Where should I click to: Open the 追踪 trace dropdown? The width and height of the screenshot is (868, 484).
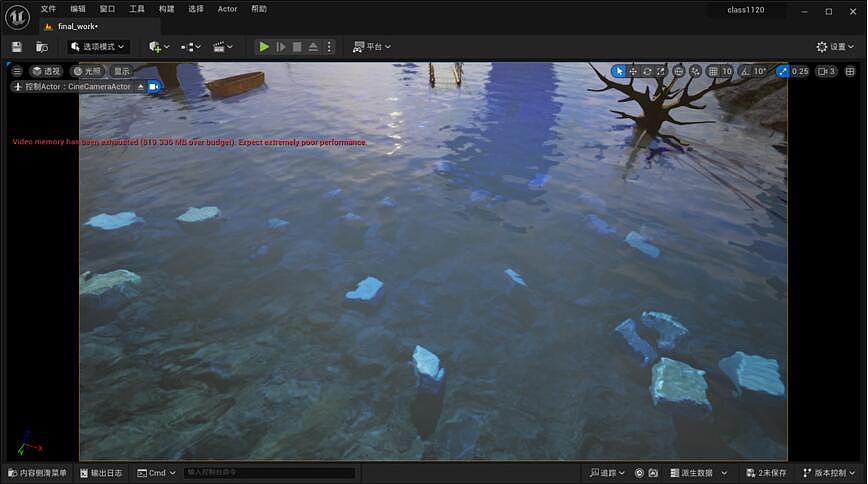[x=607, y=473]
